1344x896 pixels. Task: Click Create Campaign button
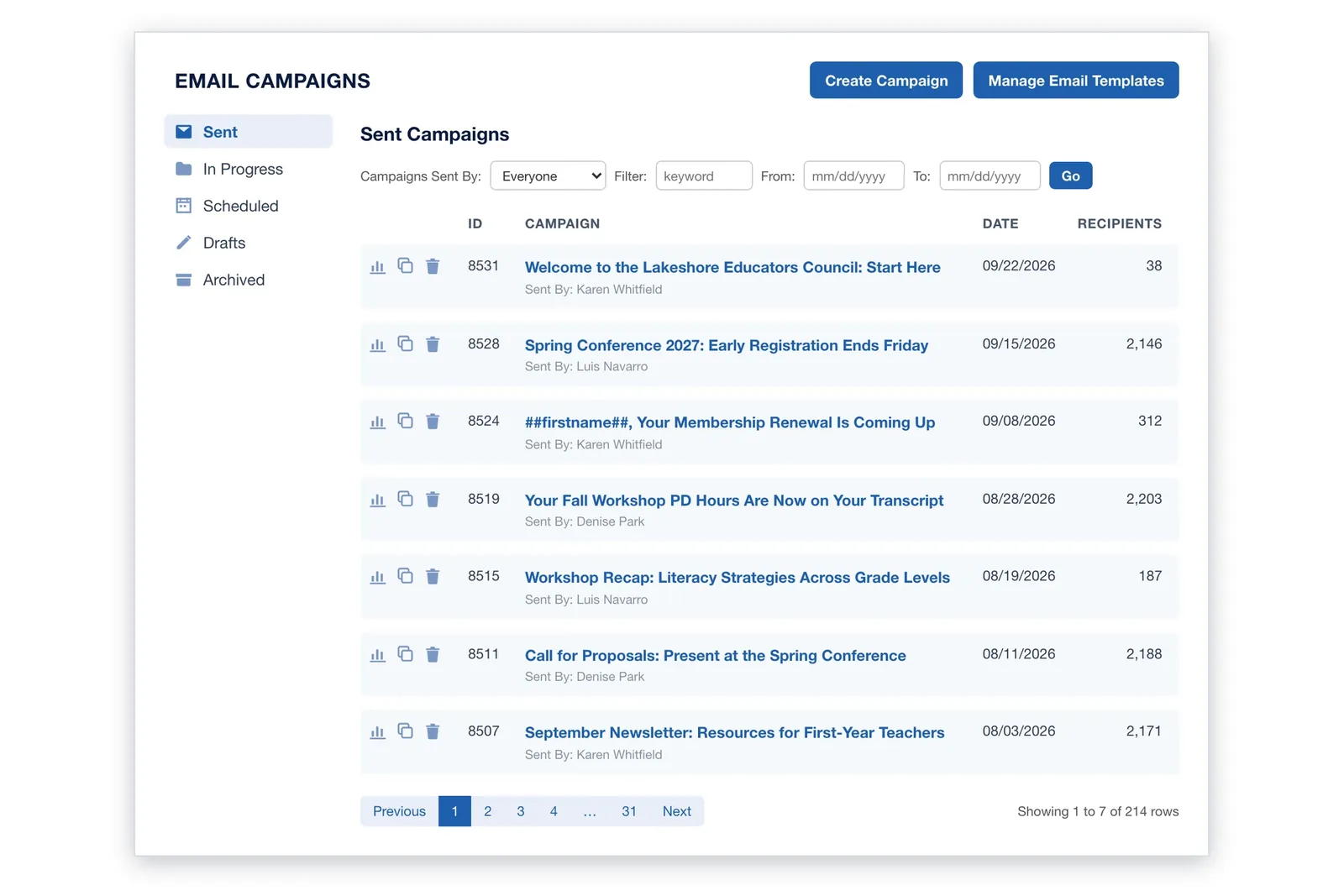pyautogui.click(x=886, y=81)
